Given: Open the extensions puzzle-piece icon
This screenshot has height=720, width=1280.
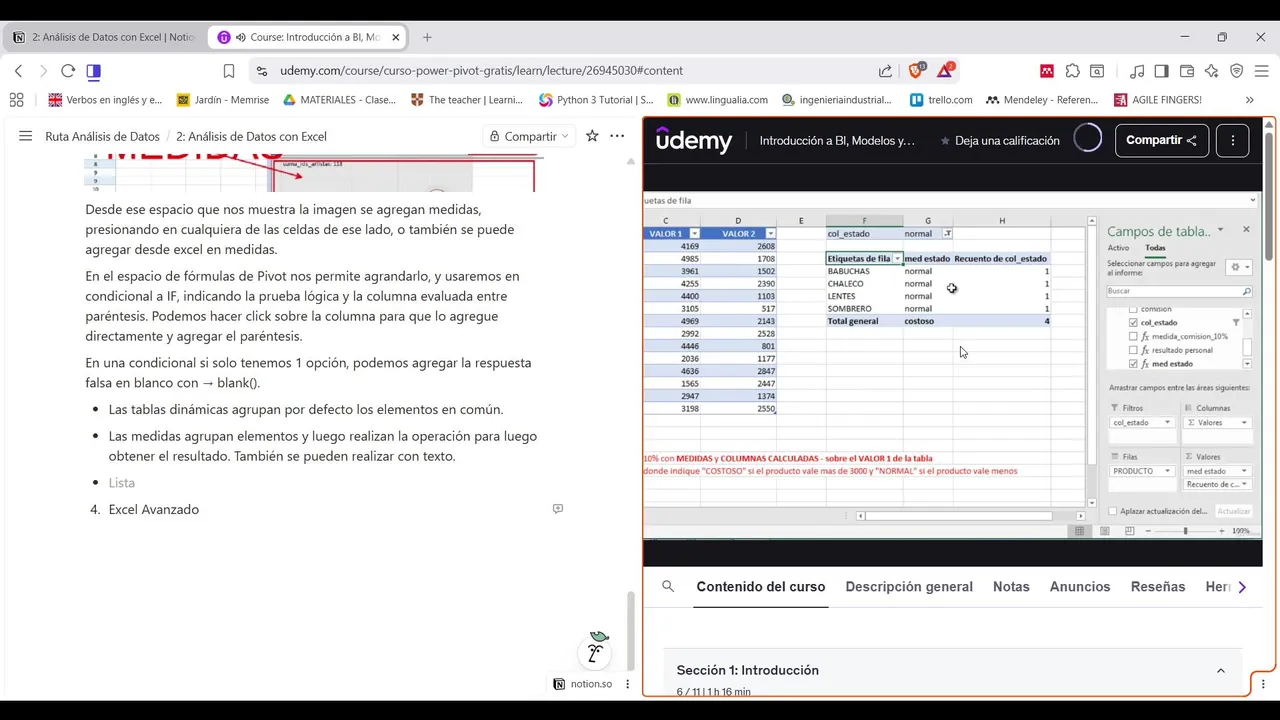Looking at the screenshot, I should [1072, 71].
